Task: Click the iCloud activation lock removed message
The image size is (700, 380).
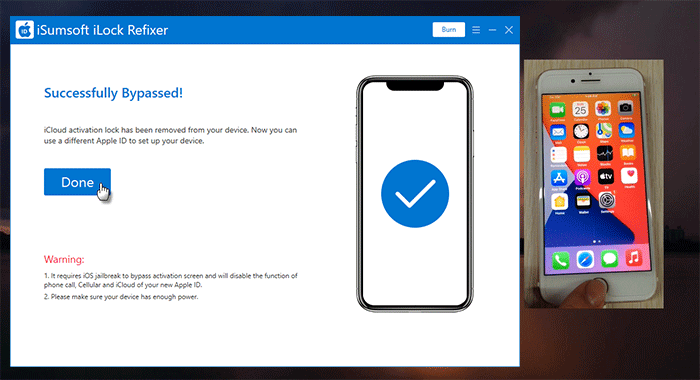Action: [170, 135]
